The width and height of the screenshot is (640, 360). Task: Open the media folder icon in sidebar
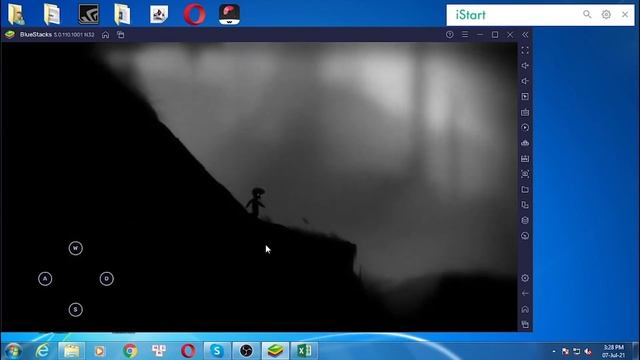(525, 190)
